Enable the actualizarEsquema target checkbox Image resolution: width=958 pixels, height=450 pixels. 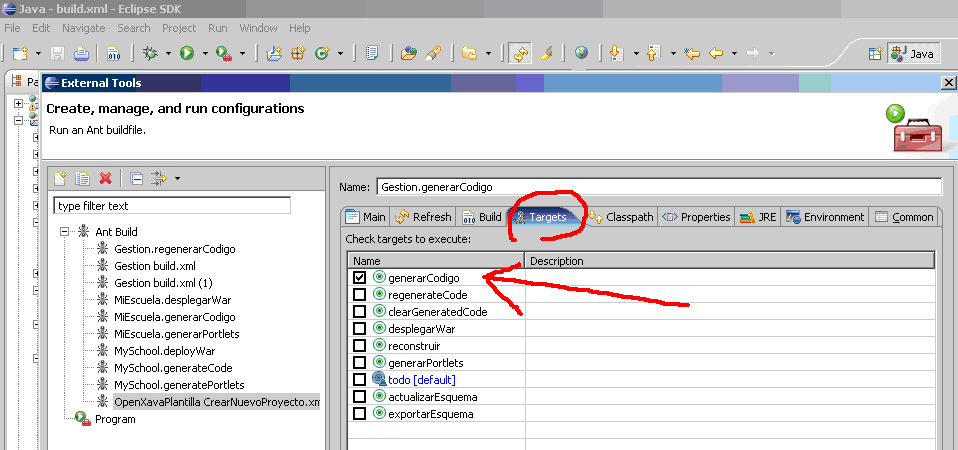tap(359, 396)
